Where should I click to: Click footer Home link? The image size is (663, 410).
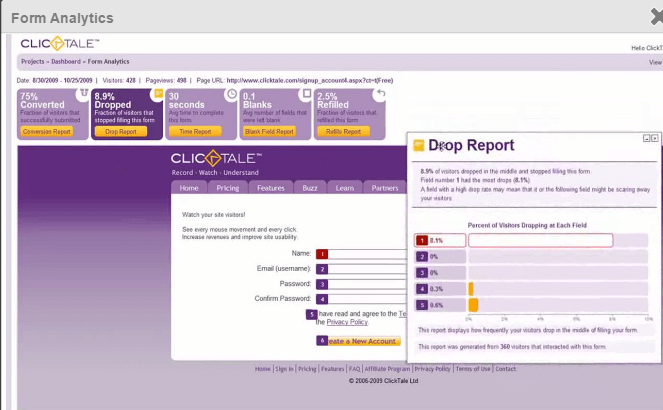(263, 369)
